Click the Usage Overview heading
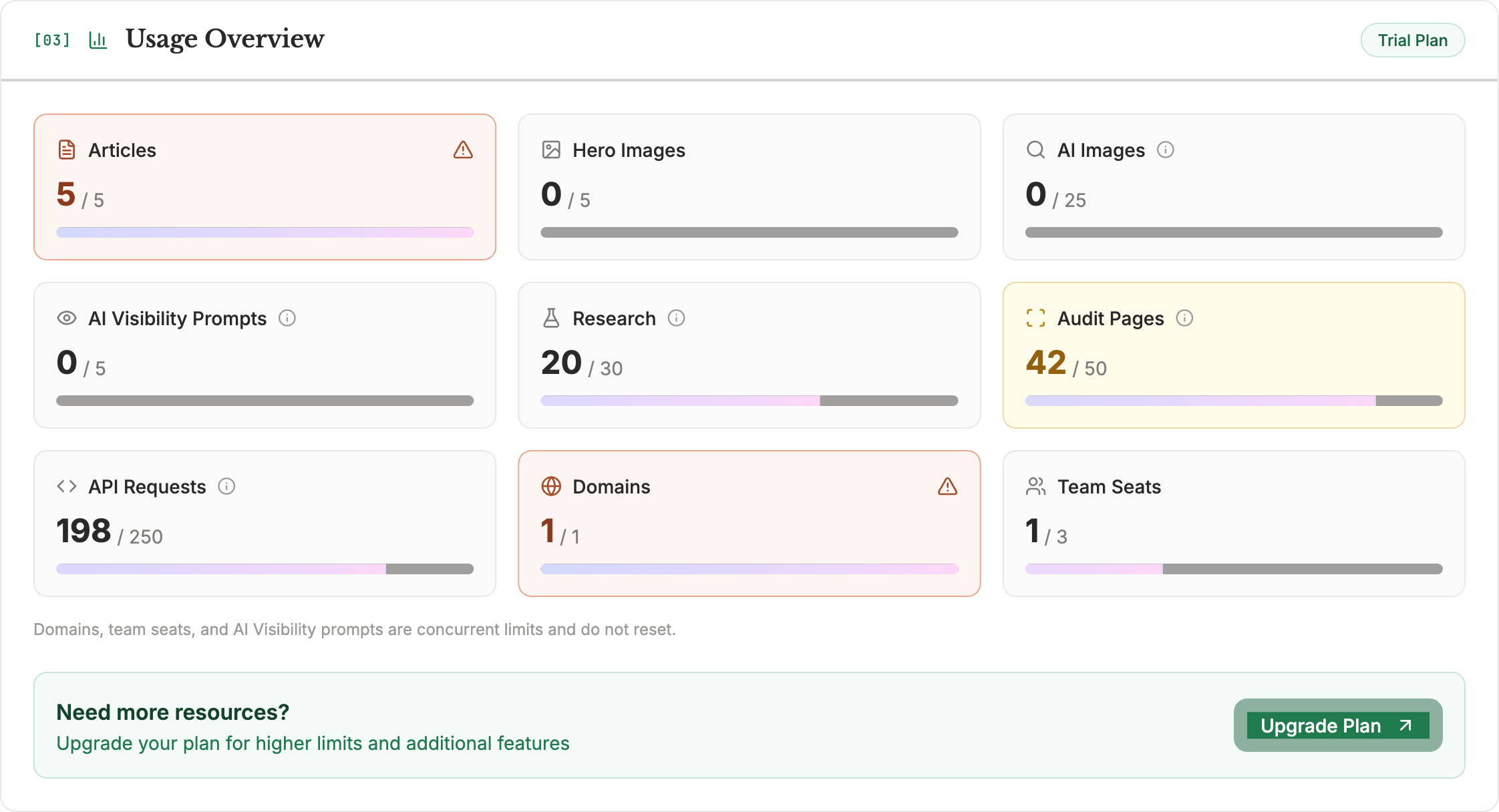This screenshot has width=1499, height=812. pyautogui.click(x=225, y=39)
